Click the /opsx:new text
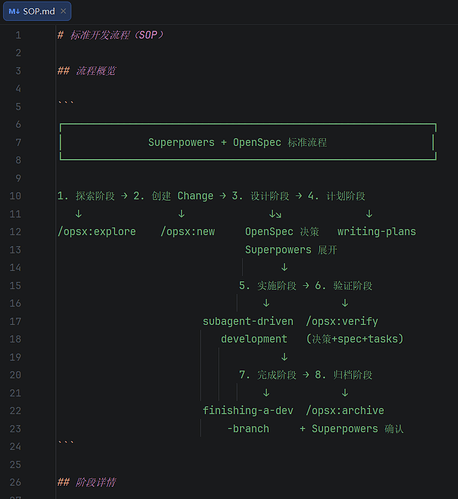Screen dimensions: 458x499 click(188, 232)
